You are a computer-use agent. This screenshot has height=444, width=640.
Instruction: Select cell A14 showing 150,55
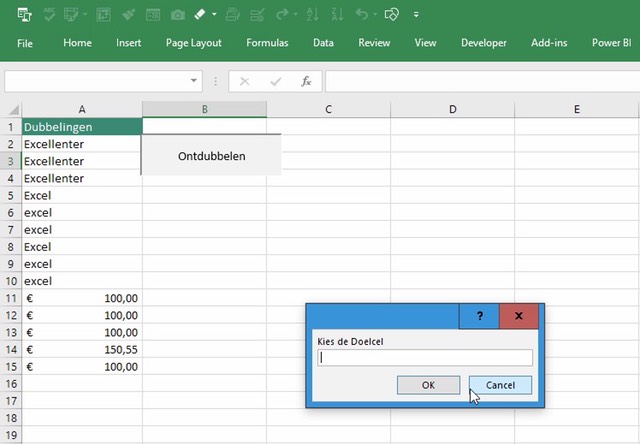point(82,350)
